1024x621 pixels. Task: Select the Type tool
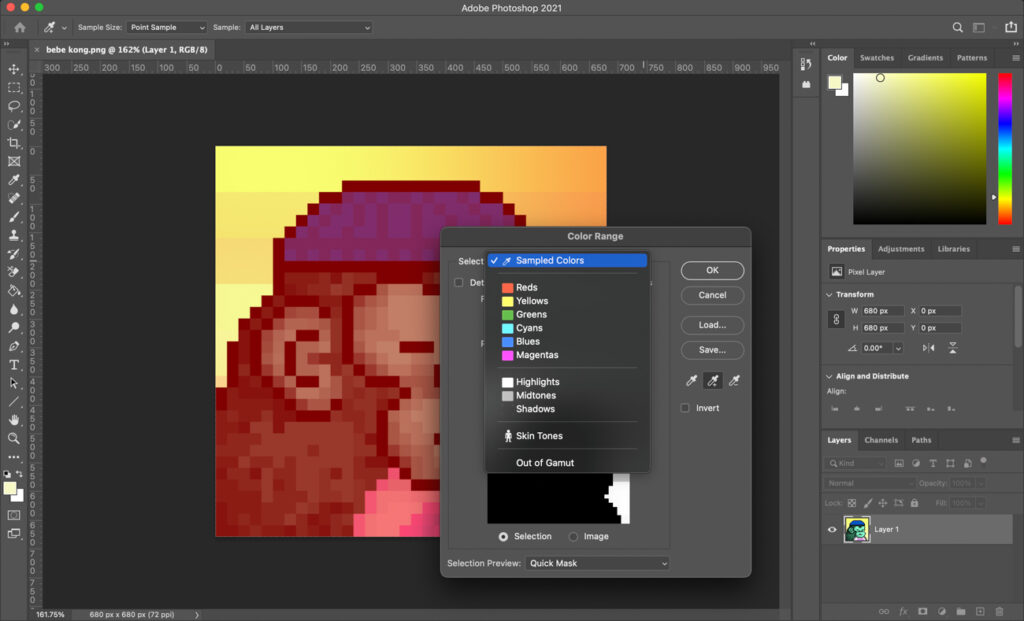pos(14,365)
